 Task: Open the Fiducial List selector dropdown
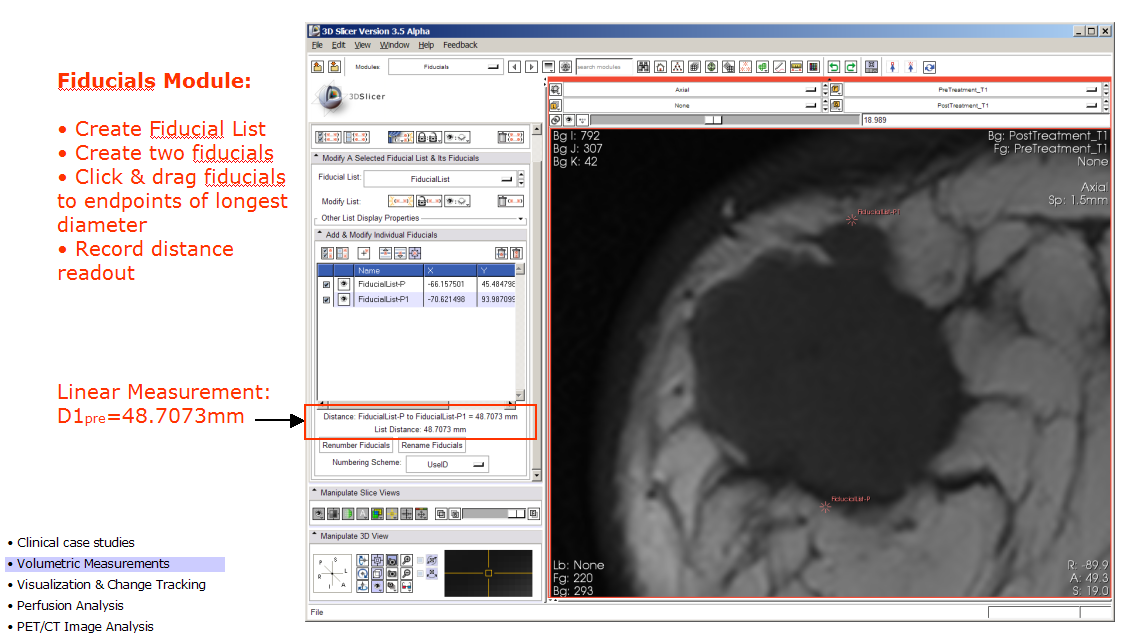[440, 178]
